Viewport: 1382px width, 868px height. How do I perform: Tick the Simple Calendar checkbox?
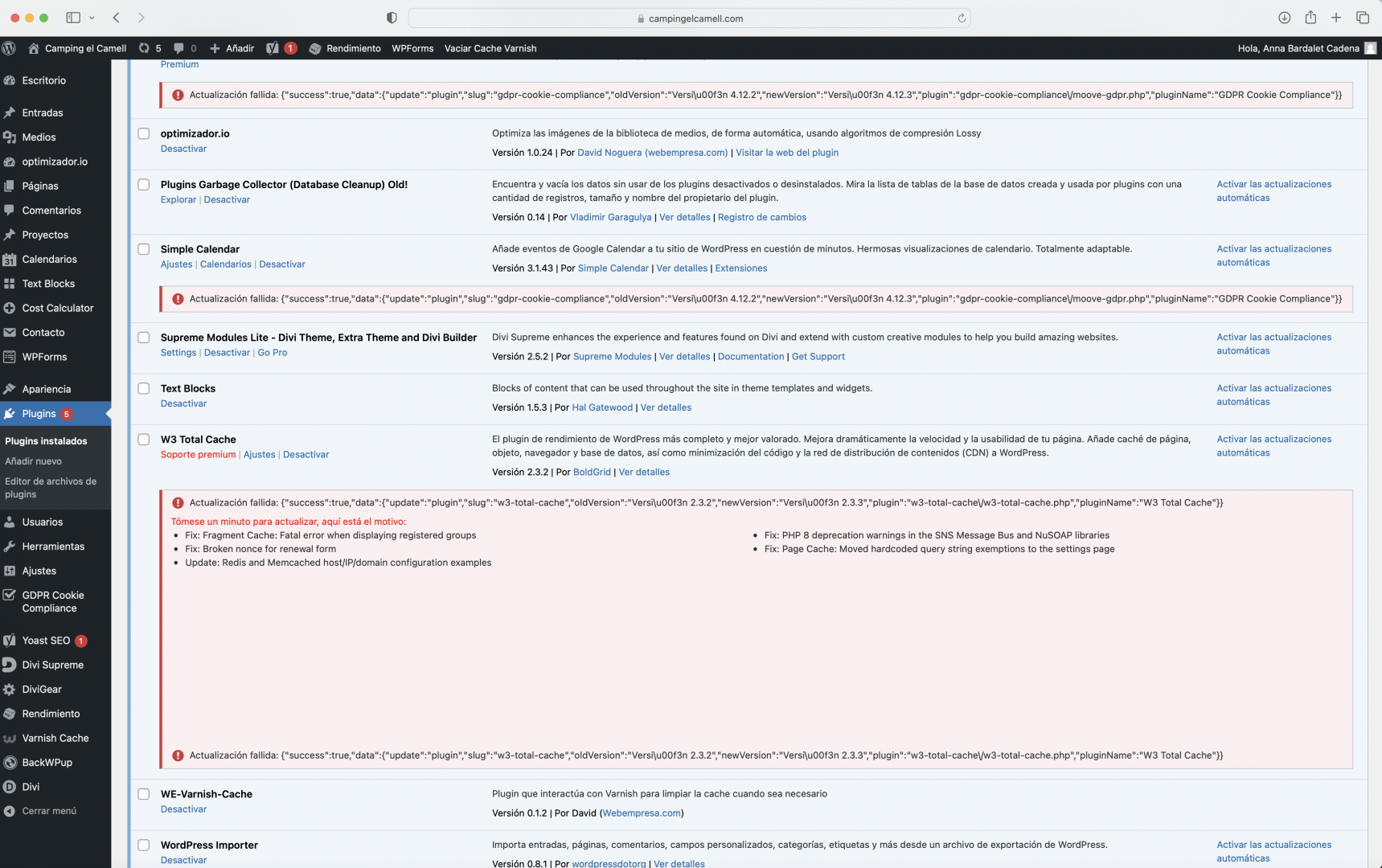(x=144, y=249)
